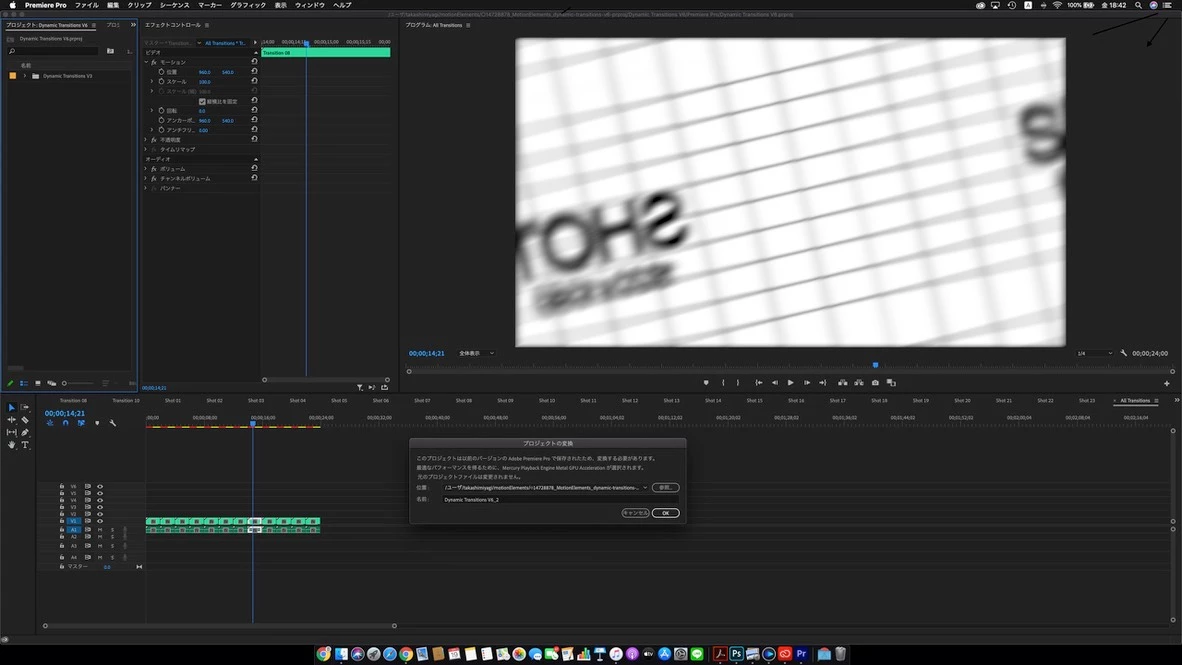Image resolution: width=1182 pixels, height=665 pixels.
Task: Toggle V3 track output eye
Action: pyautogui.click(x=100, y=507)
